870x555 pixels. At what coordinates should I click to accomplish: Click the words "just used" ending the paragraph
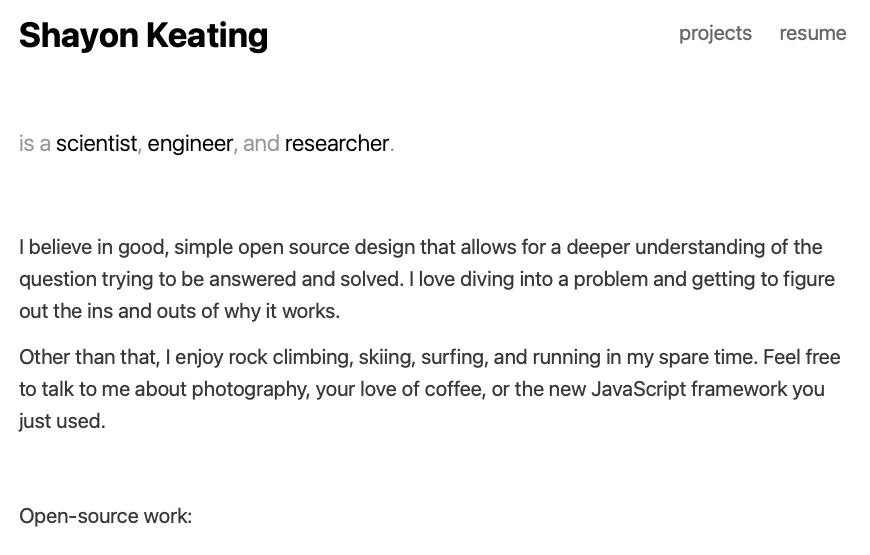click(x=60, y=421)
